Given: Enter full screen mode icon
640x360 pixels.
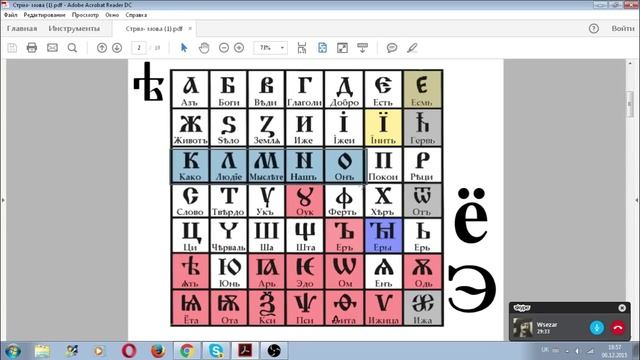Looking at the screenshot, I should 342,48.
